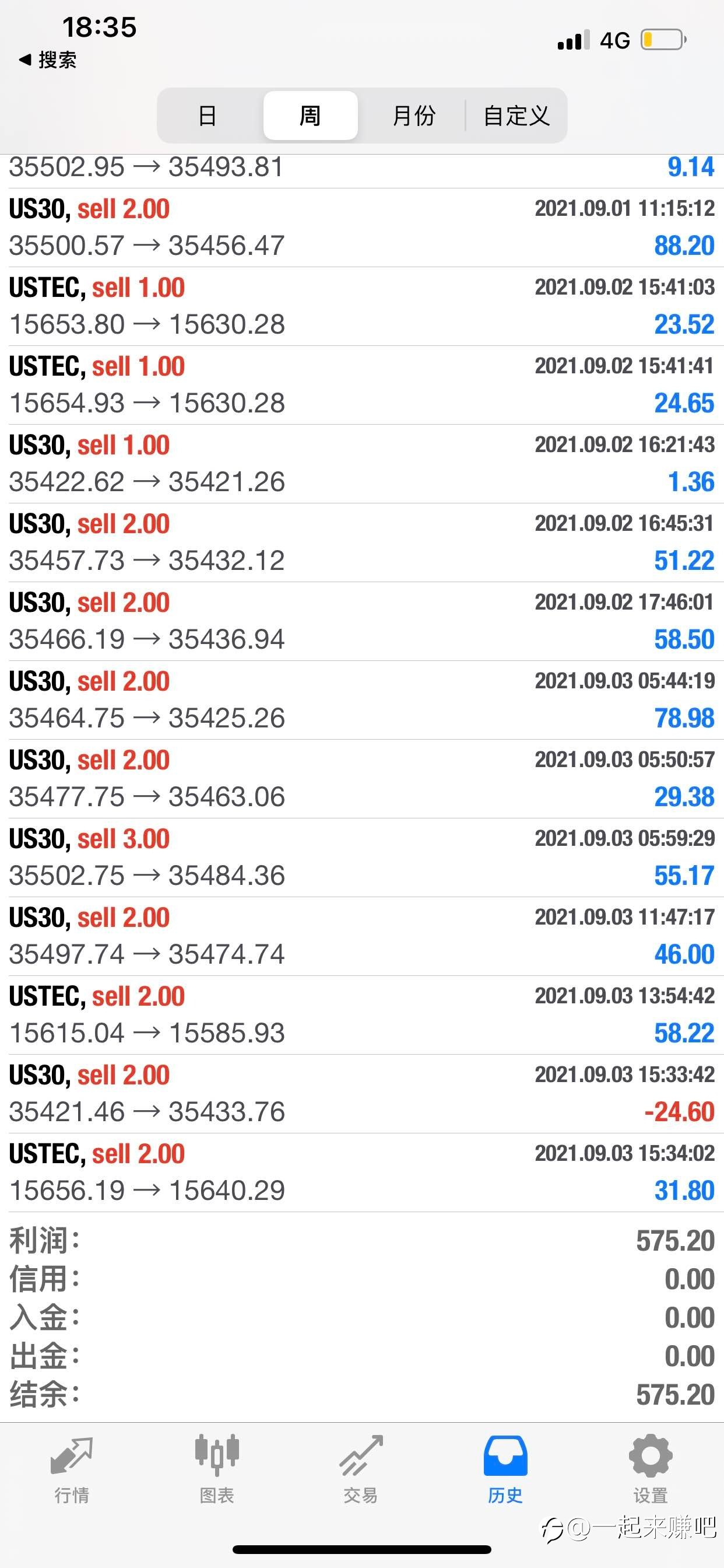Viewport: 724px width, 1568px height.
Task: Open the 设置 gear icon
Action: tap(651, 1455)
